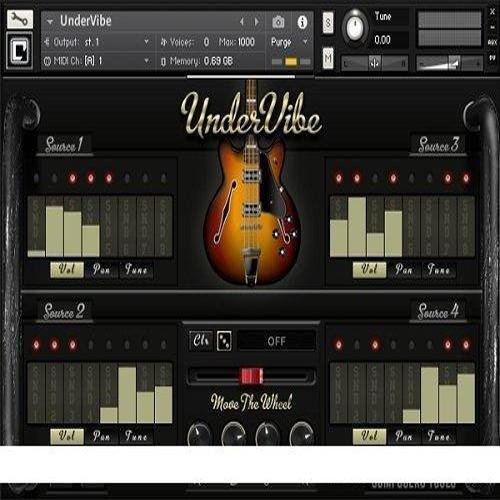Toggle the Mute M button

(328, 58)
